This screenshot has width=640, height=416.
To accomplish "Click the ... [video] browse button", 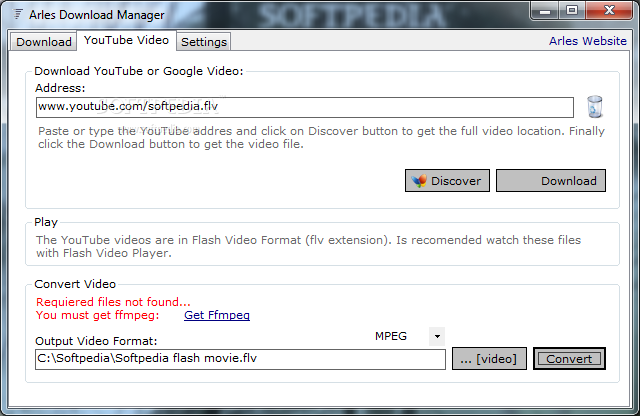I will click(489, 358).
